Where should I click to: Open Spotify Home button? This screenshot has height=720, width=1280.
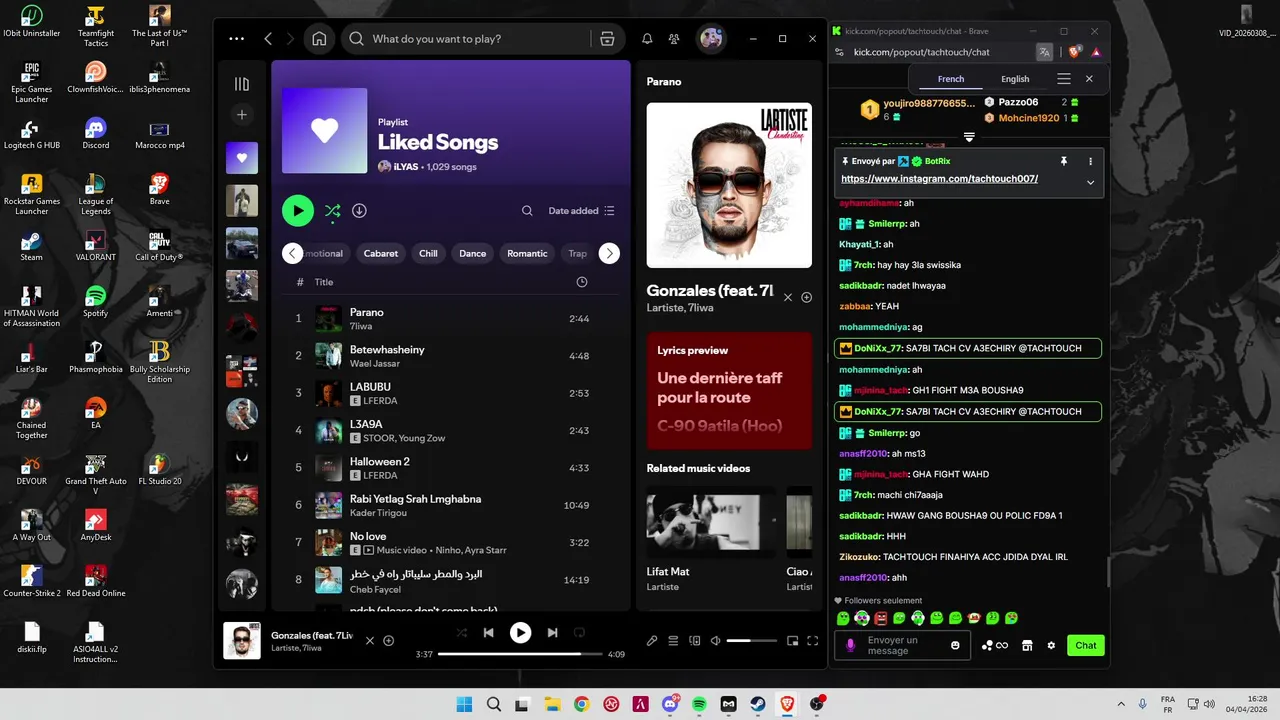[x=319, y=39]
